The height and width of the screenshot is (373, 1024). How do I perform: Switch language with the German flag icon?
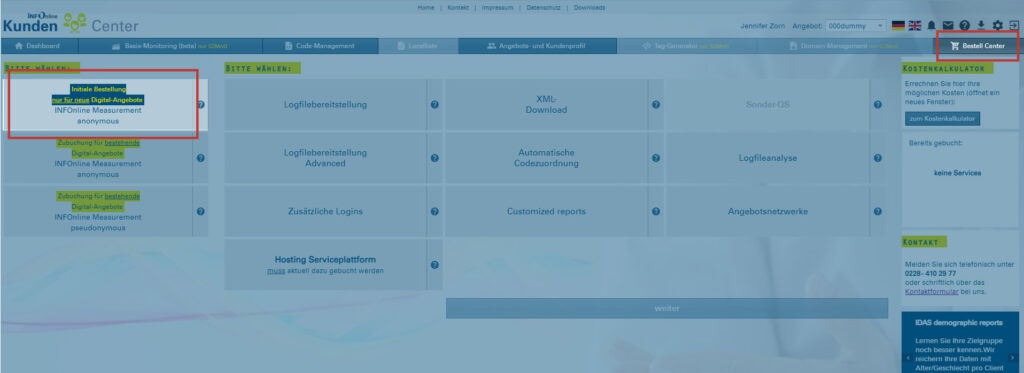899,25
